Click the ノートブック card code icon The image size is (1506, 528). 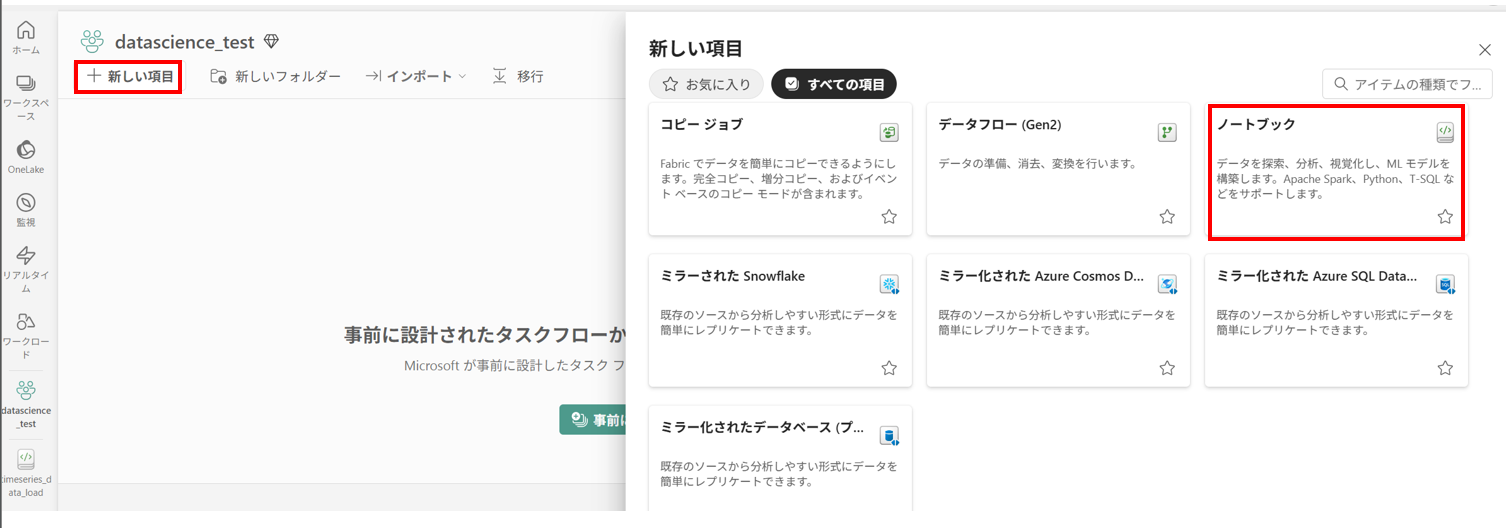click(x=1444, y=132)
